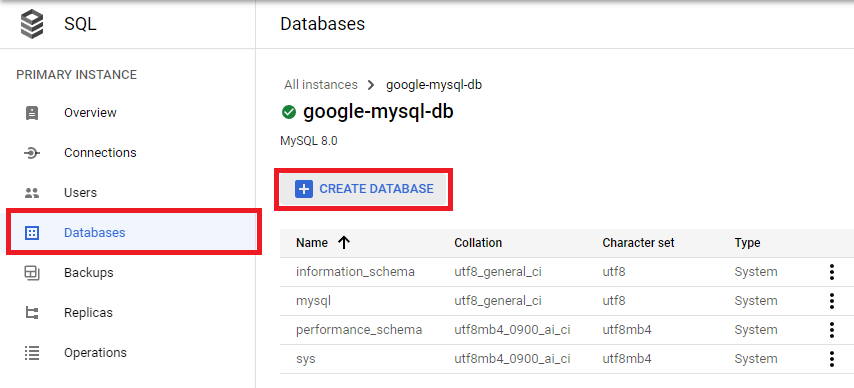Click utf8mb4_0900_ai_ci in performance_schema row
Viewport: 854px width, 388px height.
pyautogui.click(x=513, y=330)
